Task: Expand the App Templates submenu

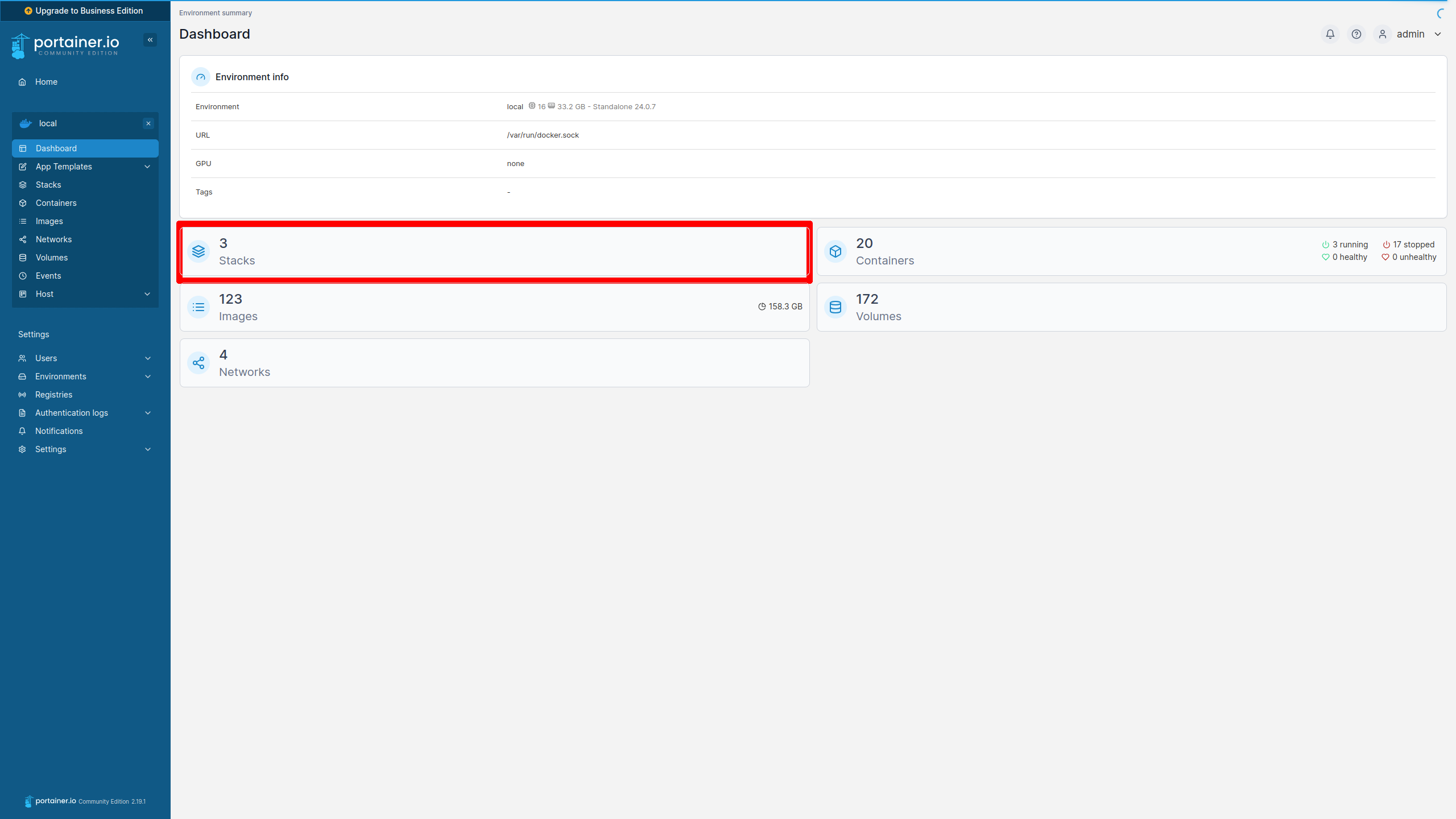Action: click(147, 167)
